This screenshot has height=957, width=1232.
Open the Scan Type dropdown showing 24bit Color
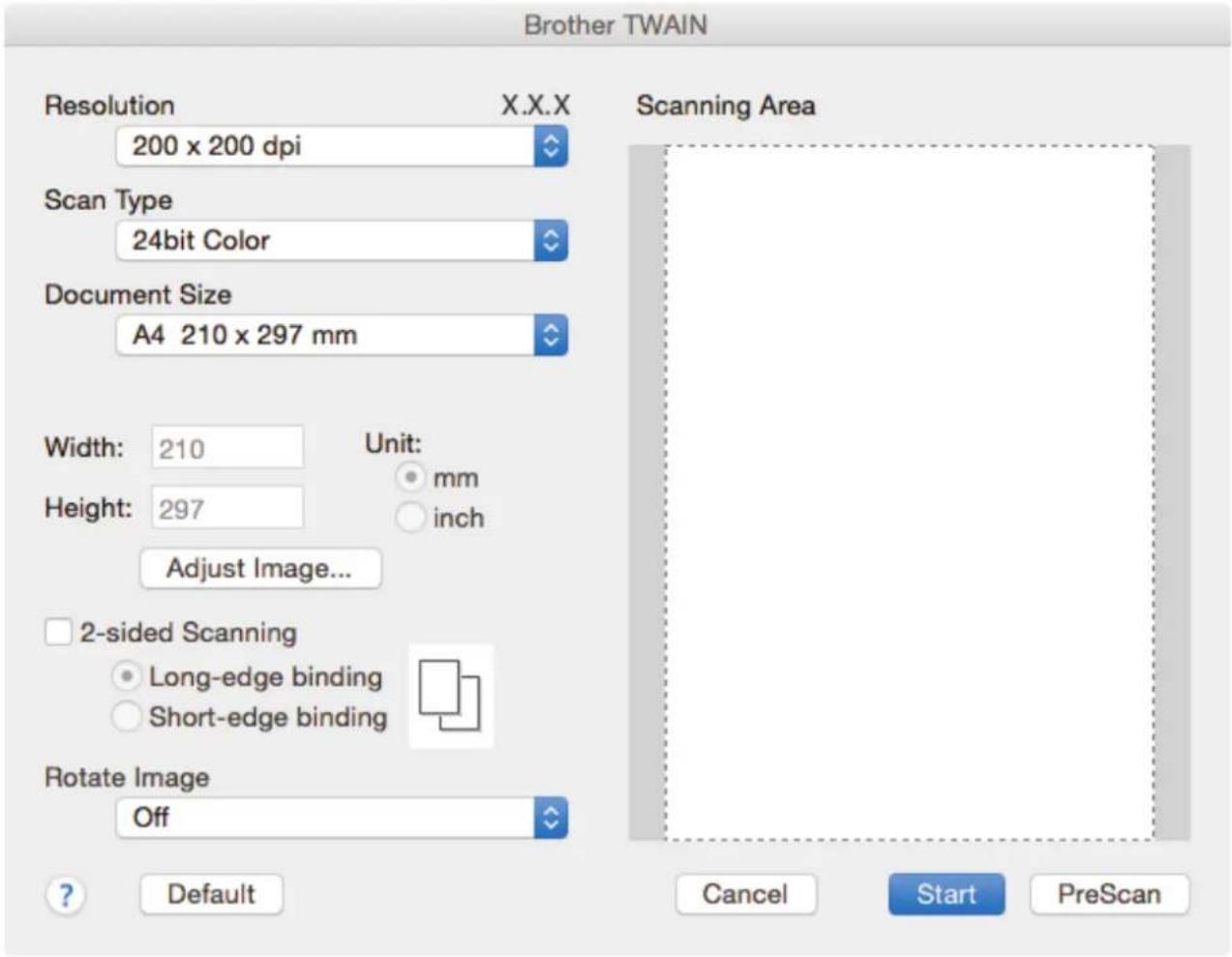(x=342, y=240)
